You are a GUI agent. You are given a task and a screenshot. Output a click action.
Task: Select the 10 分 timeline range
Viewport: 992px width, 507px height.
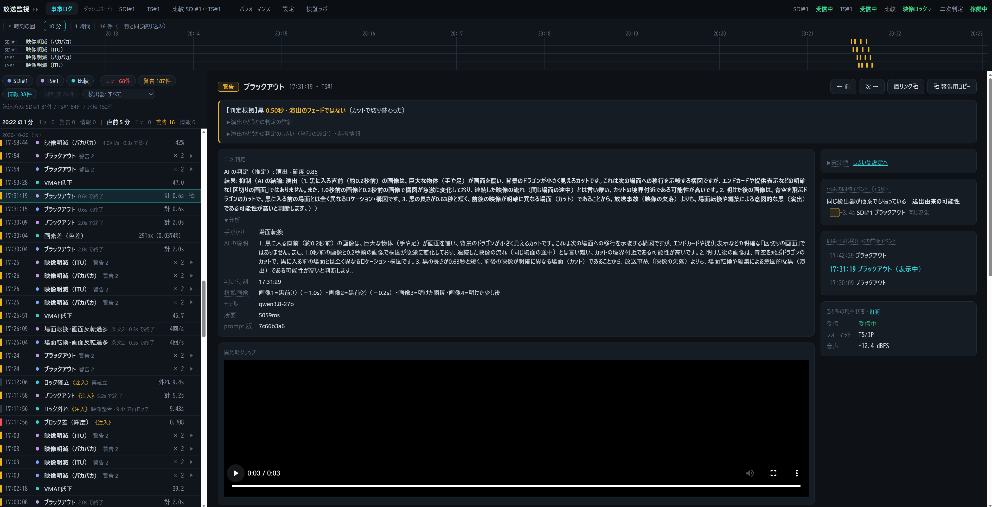[x=55, y=26]
